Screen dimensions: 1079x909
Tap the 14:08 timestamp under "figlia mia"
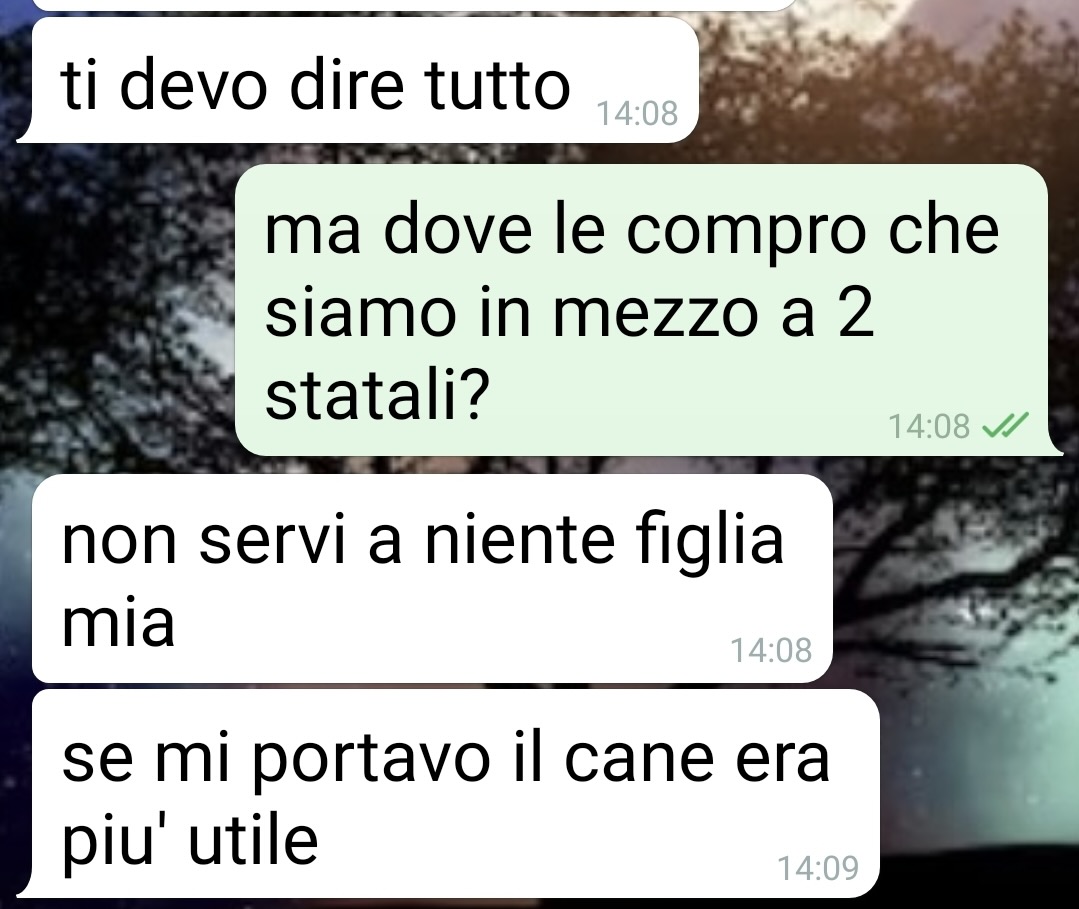771,650
